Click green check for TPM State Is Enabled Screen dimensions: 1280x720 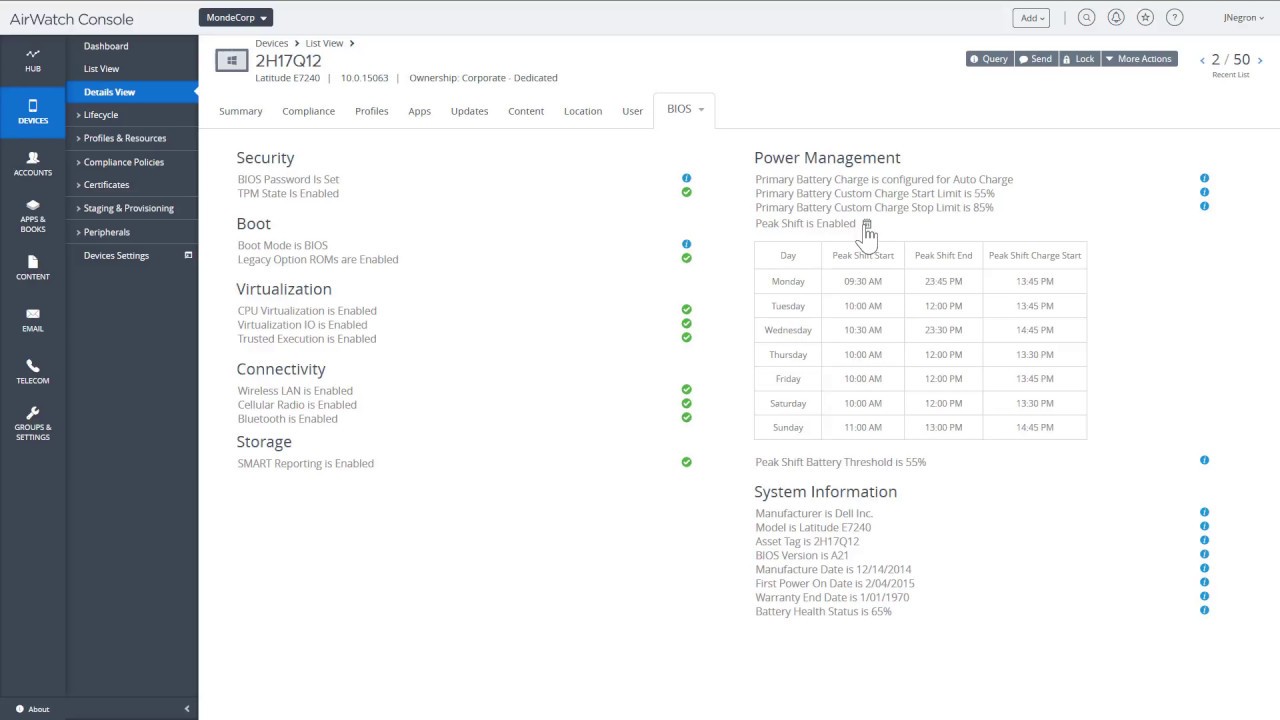(686, 192)
